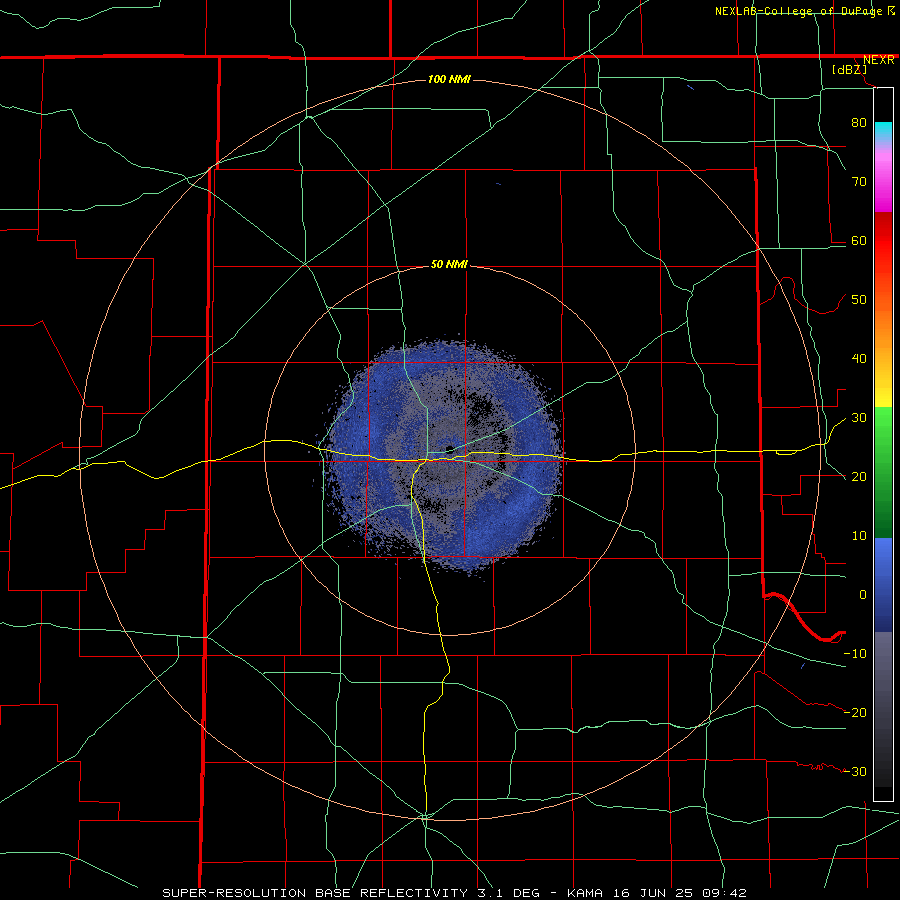Click the NEXLAB-College of DuPage watermark text
Viewport: 900px width, 900px height.
[799, 11]
